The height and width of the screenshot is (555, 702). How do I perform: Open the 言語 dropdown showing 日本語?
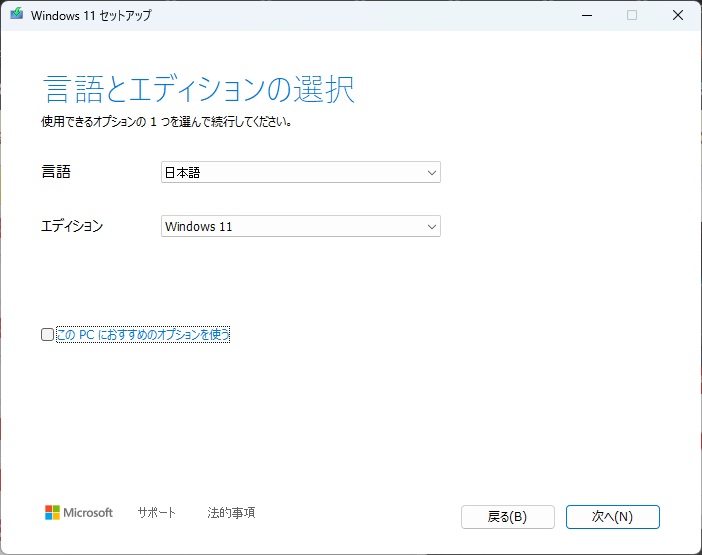tap(301, 172)
